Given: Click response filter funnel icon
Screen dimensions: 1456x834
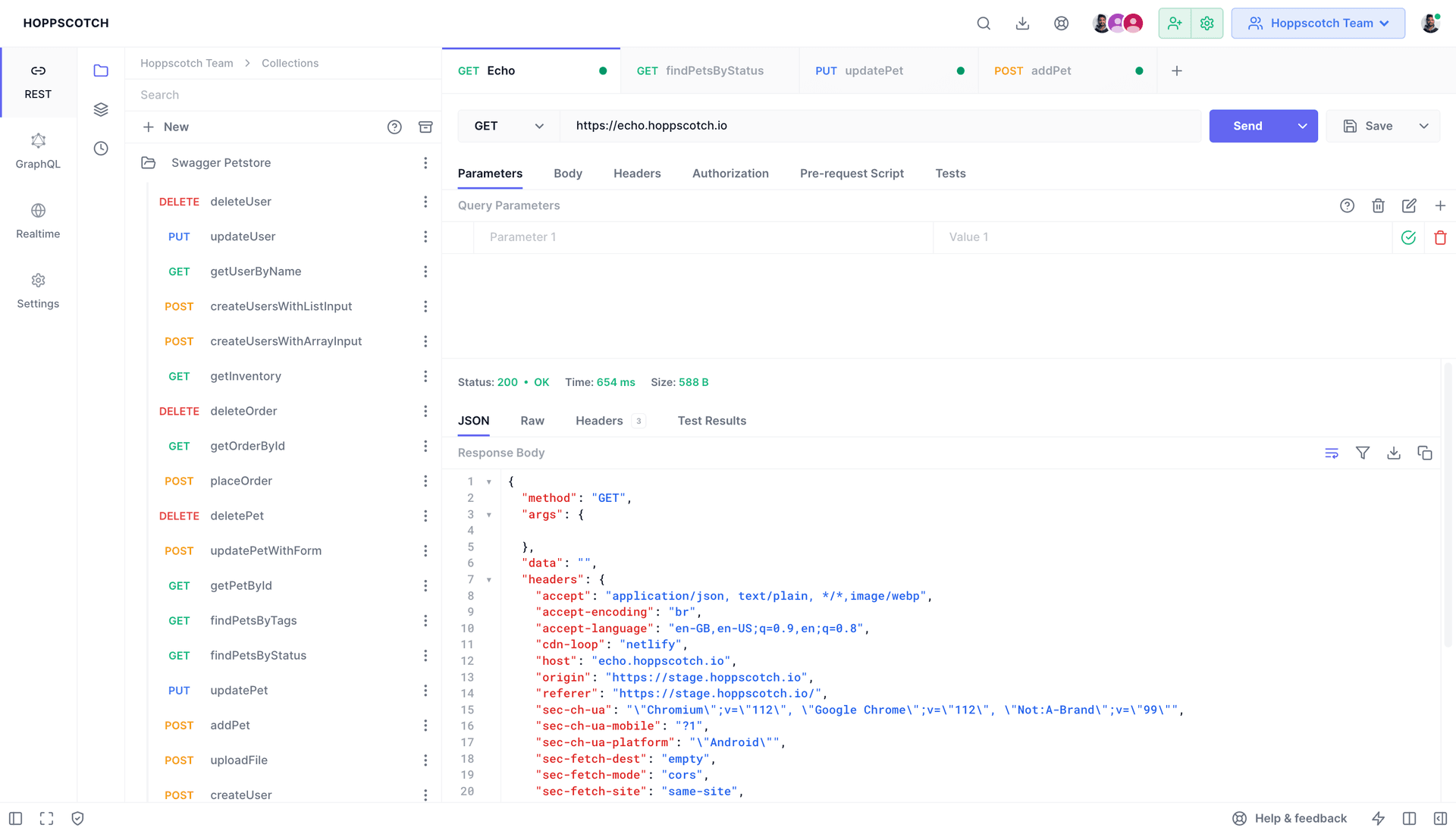Looking at the screenshot, I should (1363, 453).
